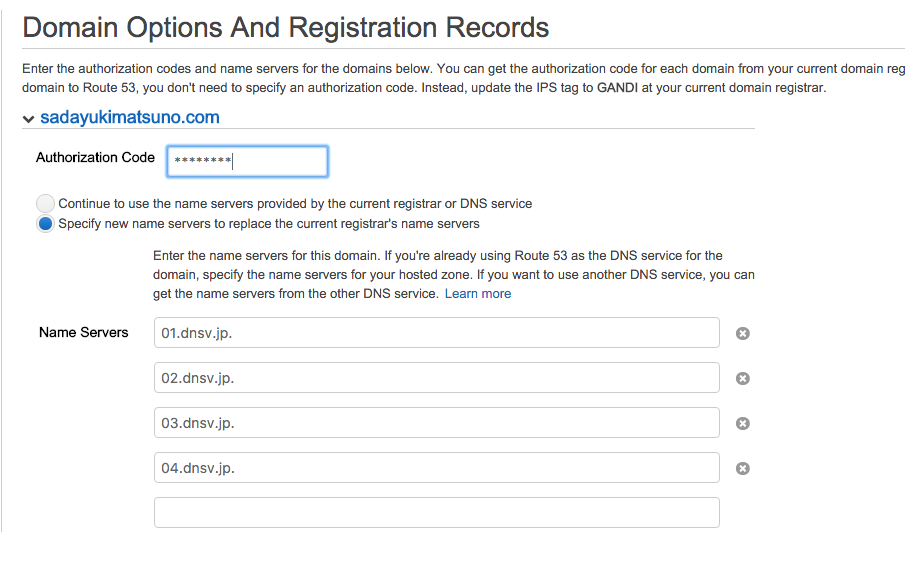Click the Name Servers label
The height and width of the screenshot is (571, 905).
[84, 333]
